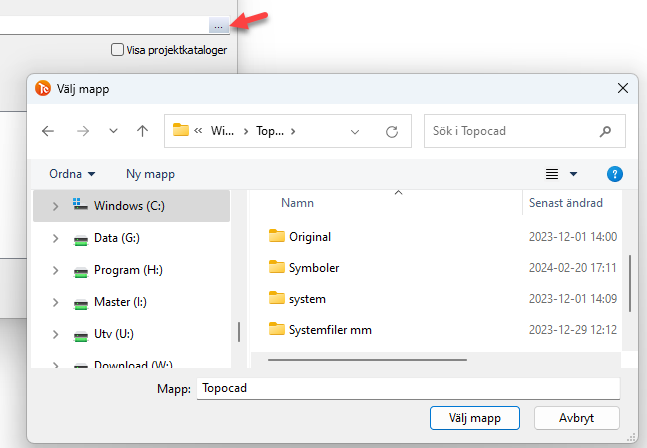
Task: Click the Sök i Topocad search field
Action: pos(510,131)
